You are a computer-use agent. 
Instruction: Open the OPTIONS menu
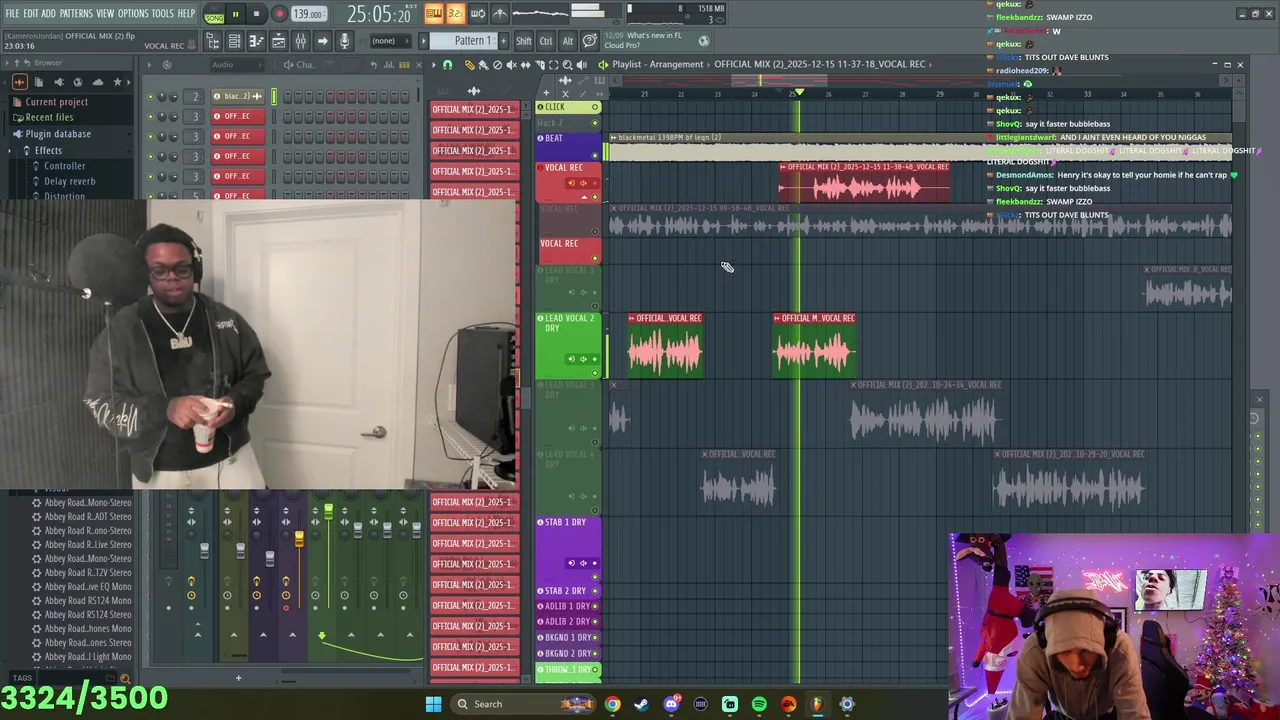click(x=133, y=13)
